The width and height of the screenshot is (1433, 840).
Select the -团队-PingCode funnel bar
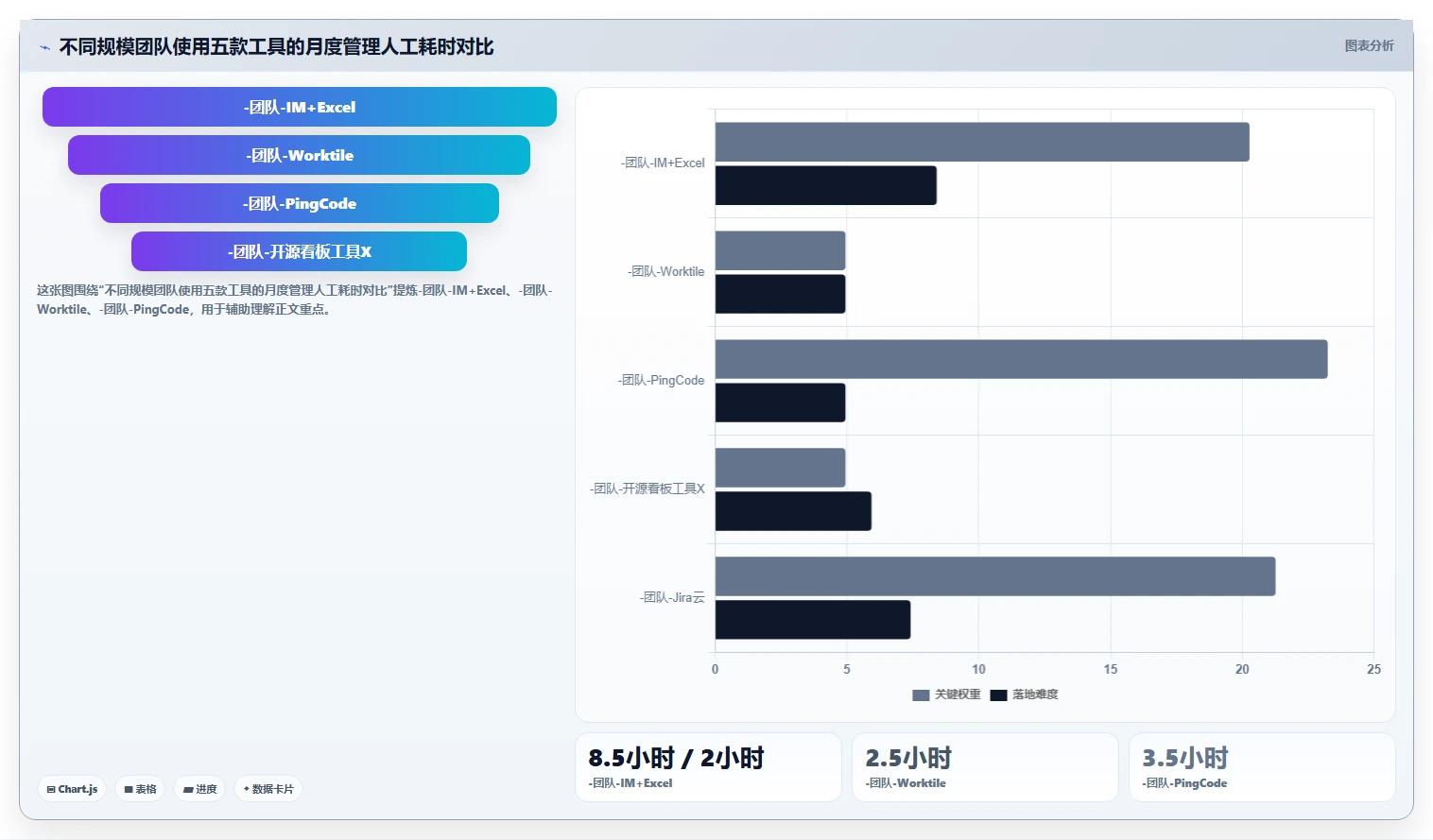[x=300, y=203]
